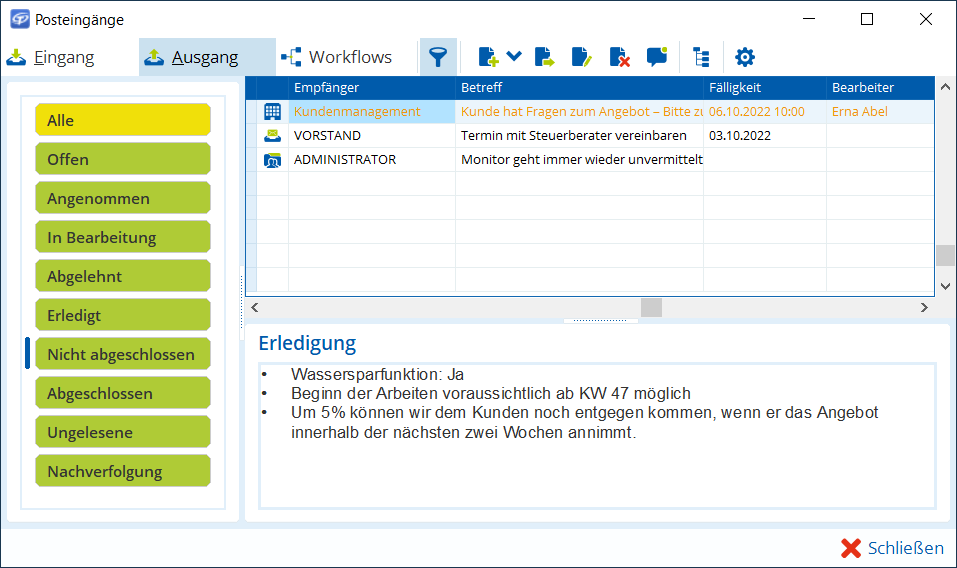
Task: Select the ADMINISTRATOR row
Action: click(344, 160)
